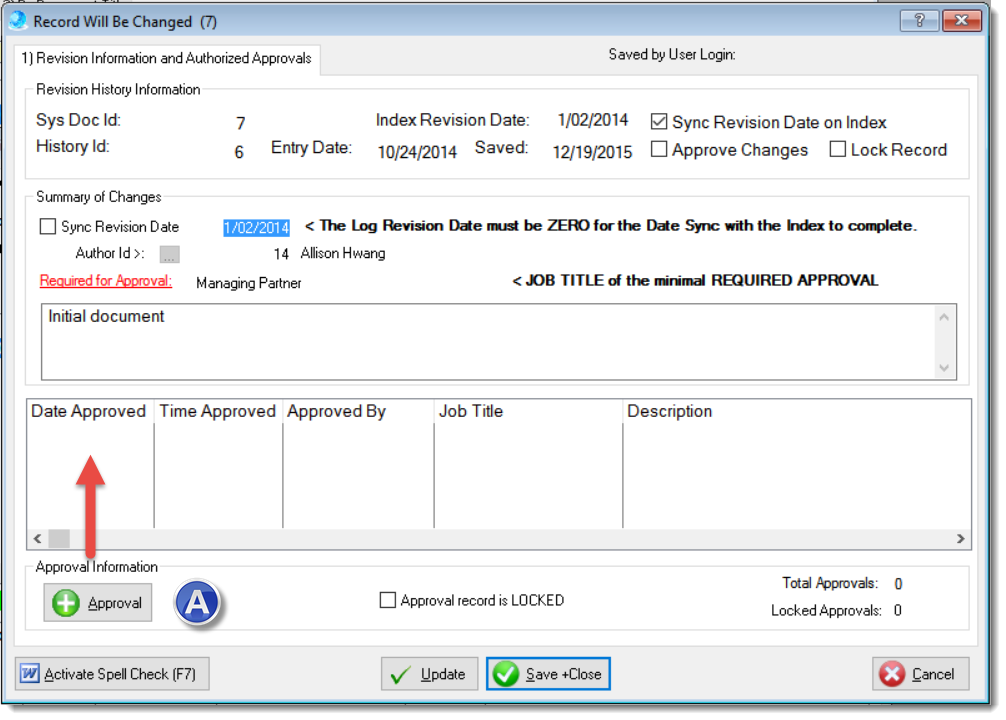This screenshot has height=720, width=1006.
Task: Click the Required for Approval link
Action: tap(106, 281)
